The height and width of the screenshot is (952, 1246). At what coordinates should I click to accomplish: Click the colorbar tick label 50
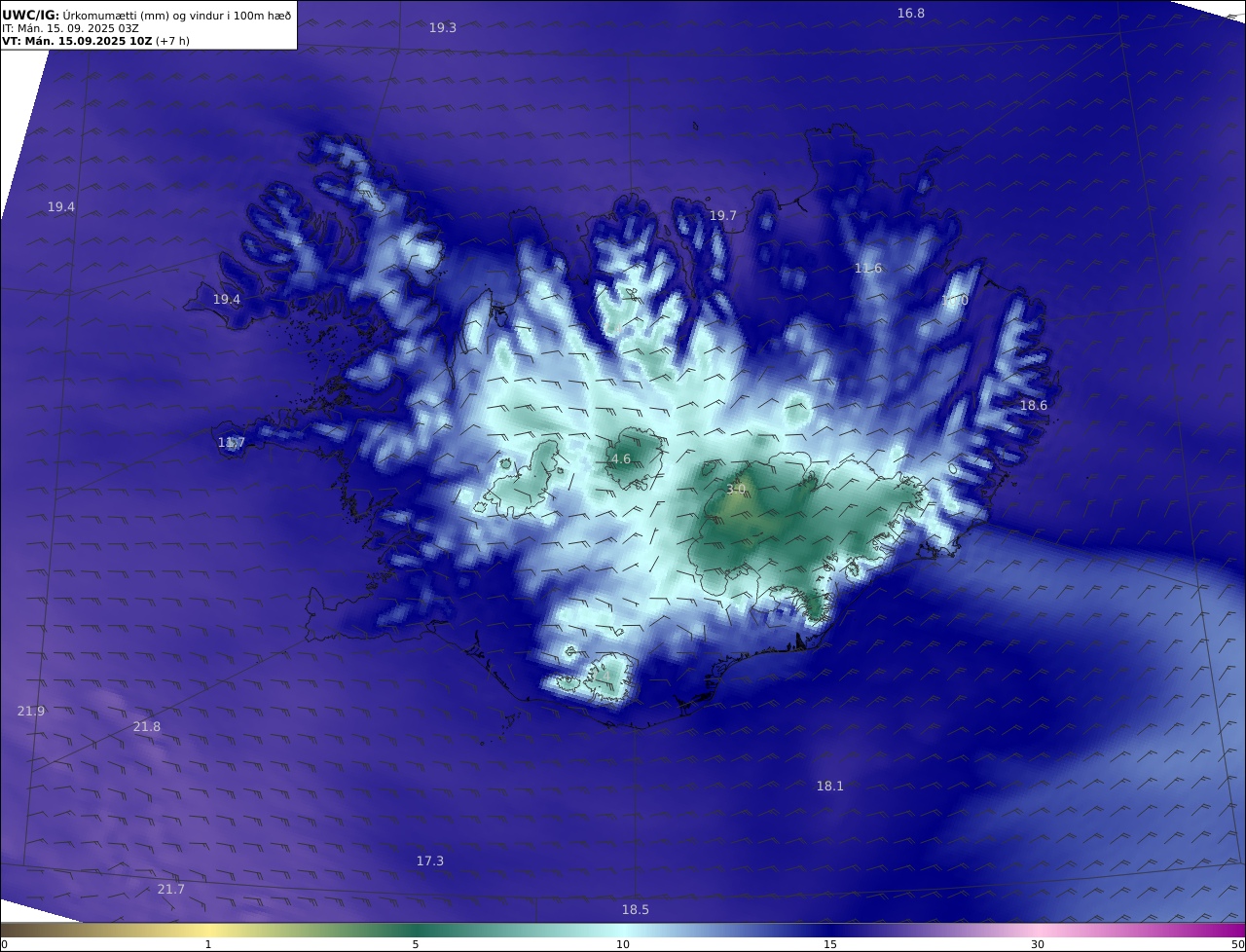click(1238, 944)
